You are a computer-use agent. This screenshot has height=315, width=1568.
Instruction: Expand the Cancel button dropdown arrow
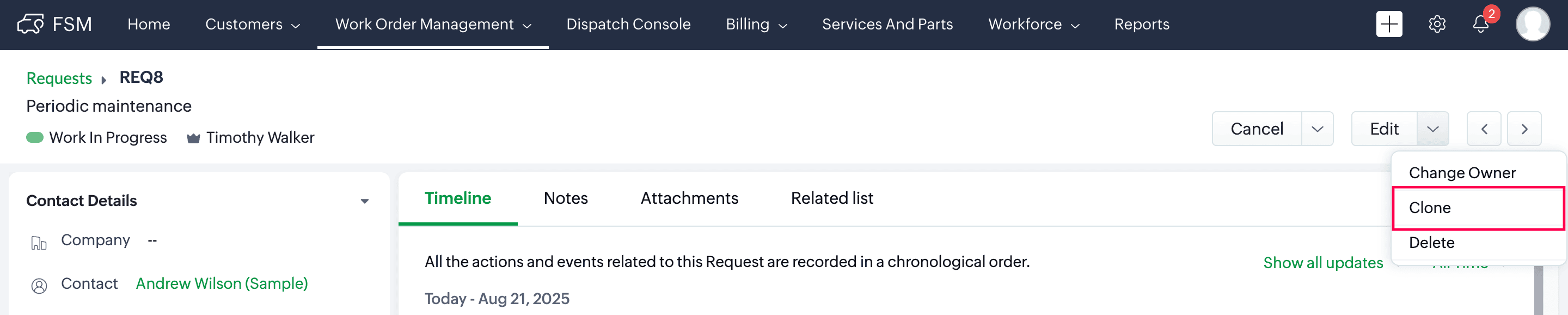click(1317, 129)
